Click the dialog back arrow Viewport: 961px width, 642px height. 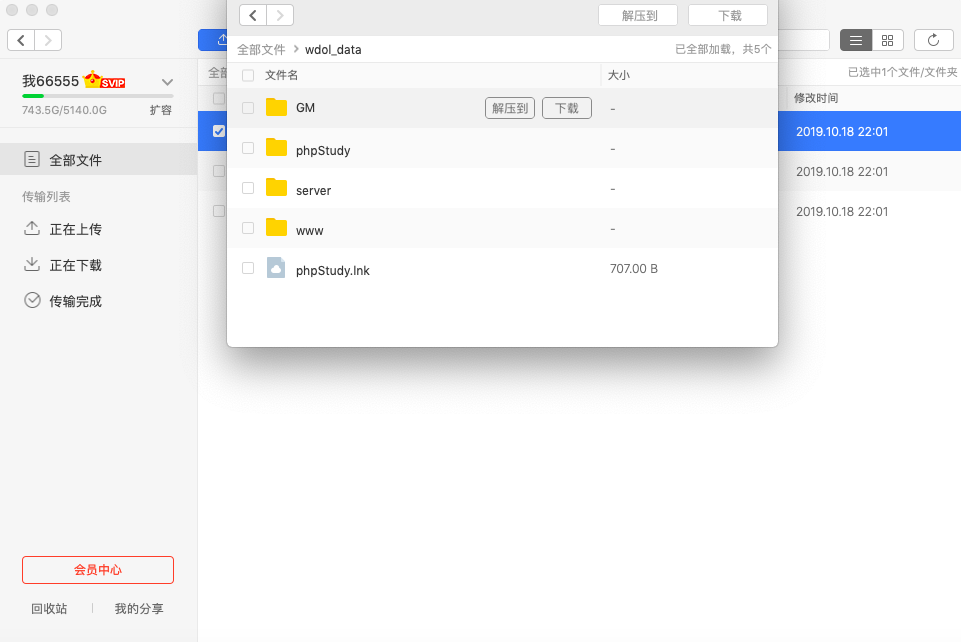(x=253, y=15)
